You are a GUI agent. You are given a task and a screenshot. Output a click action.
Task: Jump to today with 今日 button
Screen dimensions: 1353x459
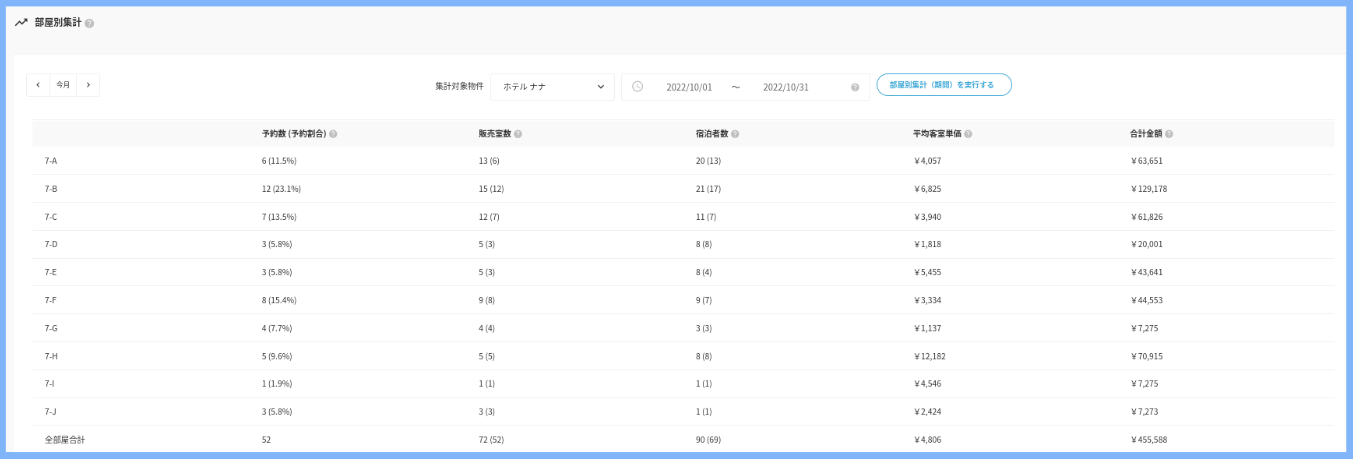[63, 85]
